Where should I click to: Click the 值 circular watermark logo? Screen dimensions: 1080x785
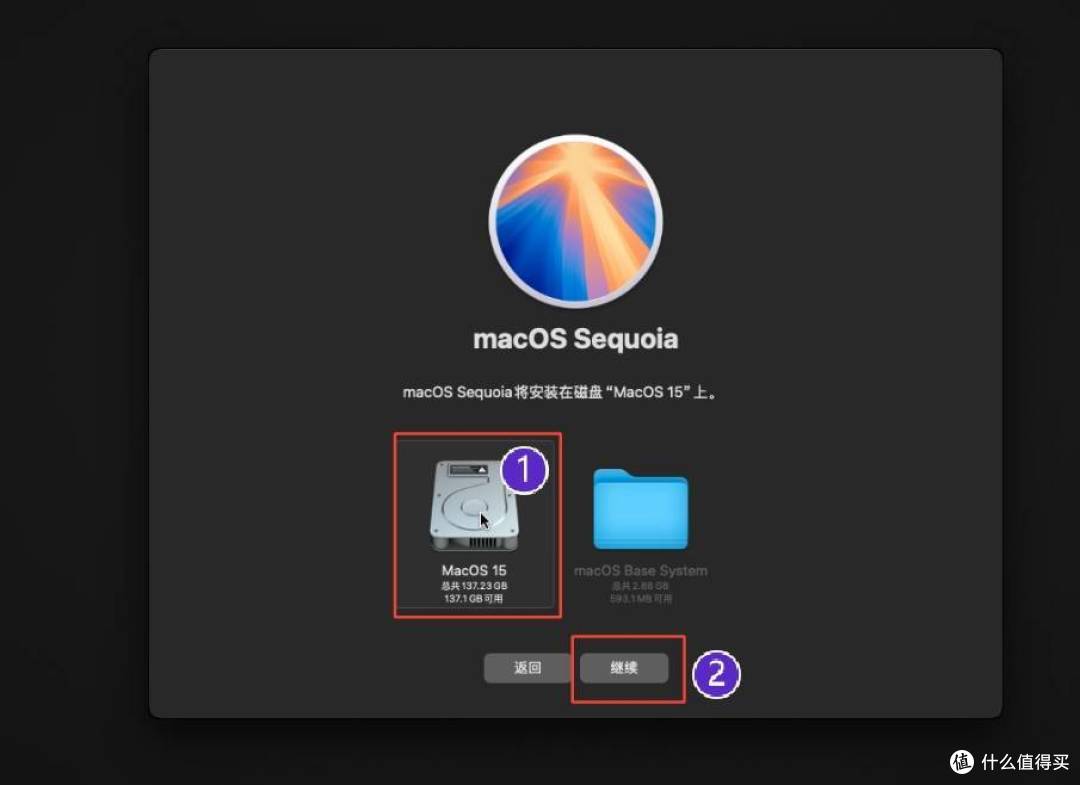click(961, 762)
